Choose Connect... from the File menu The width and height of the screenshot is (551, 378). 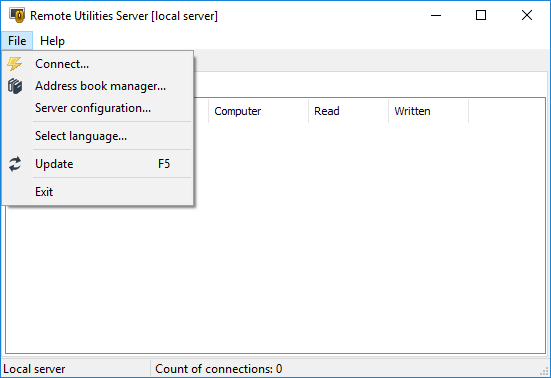point(98,64)
